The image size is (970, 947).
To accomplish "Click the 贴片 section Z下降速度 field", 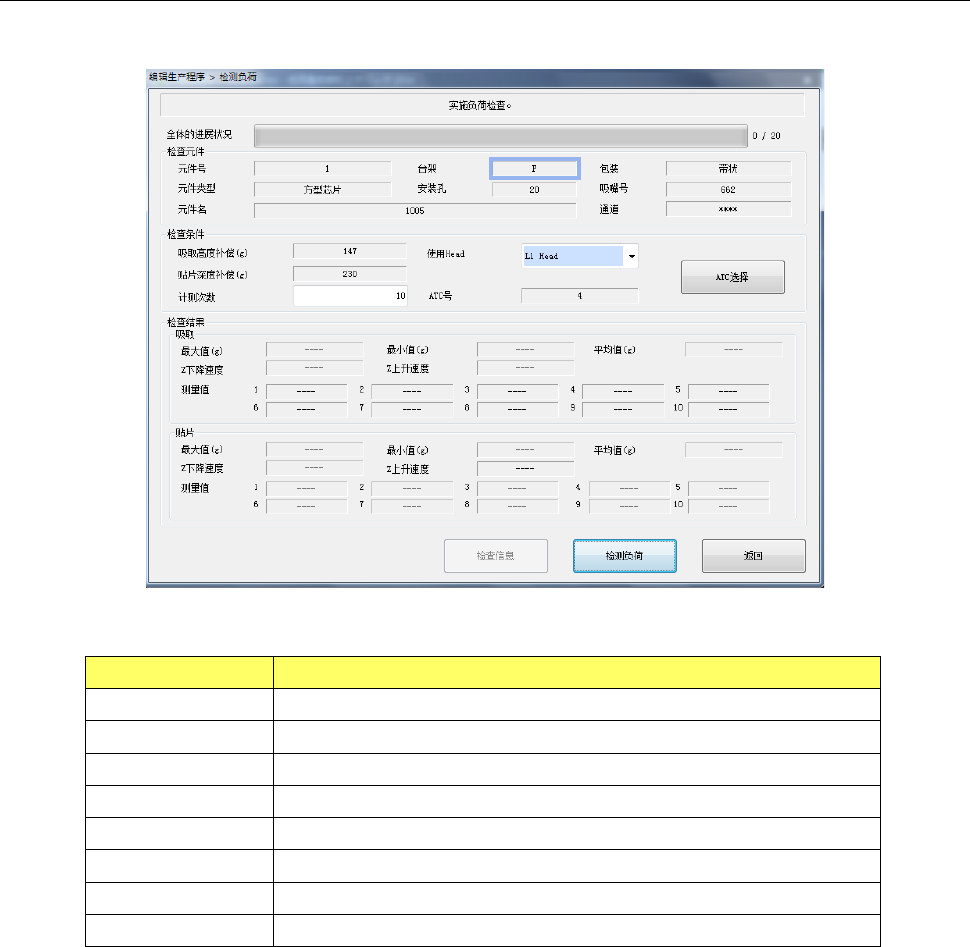I will point(314,468).
